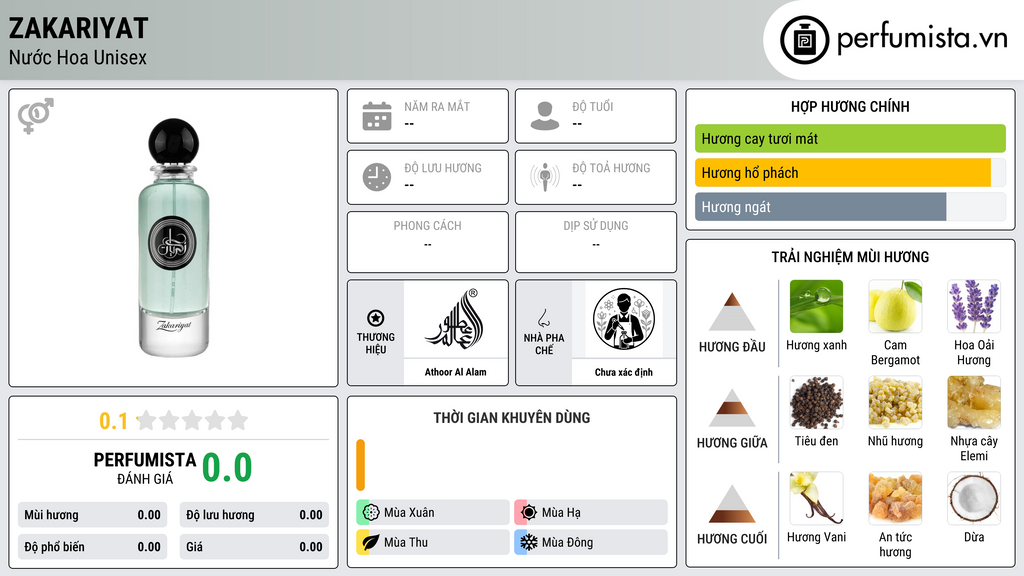Click the perfumista.vn perfume bottle logo icon
This screenshot has width=1024, height=576.
pyautogui.click(x=804, y=40)
